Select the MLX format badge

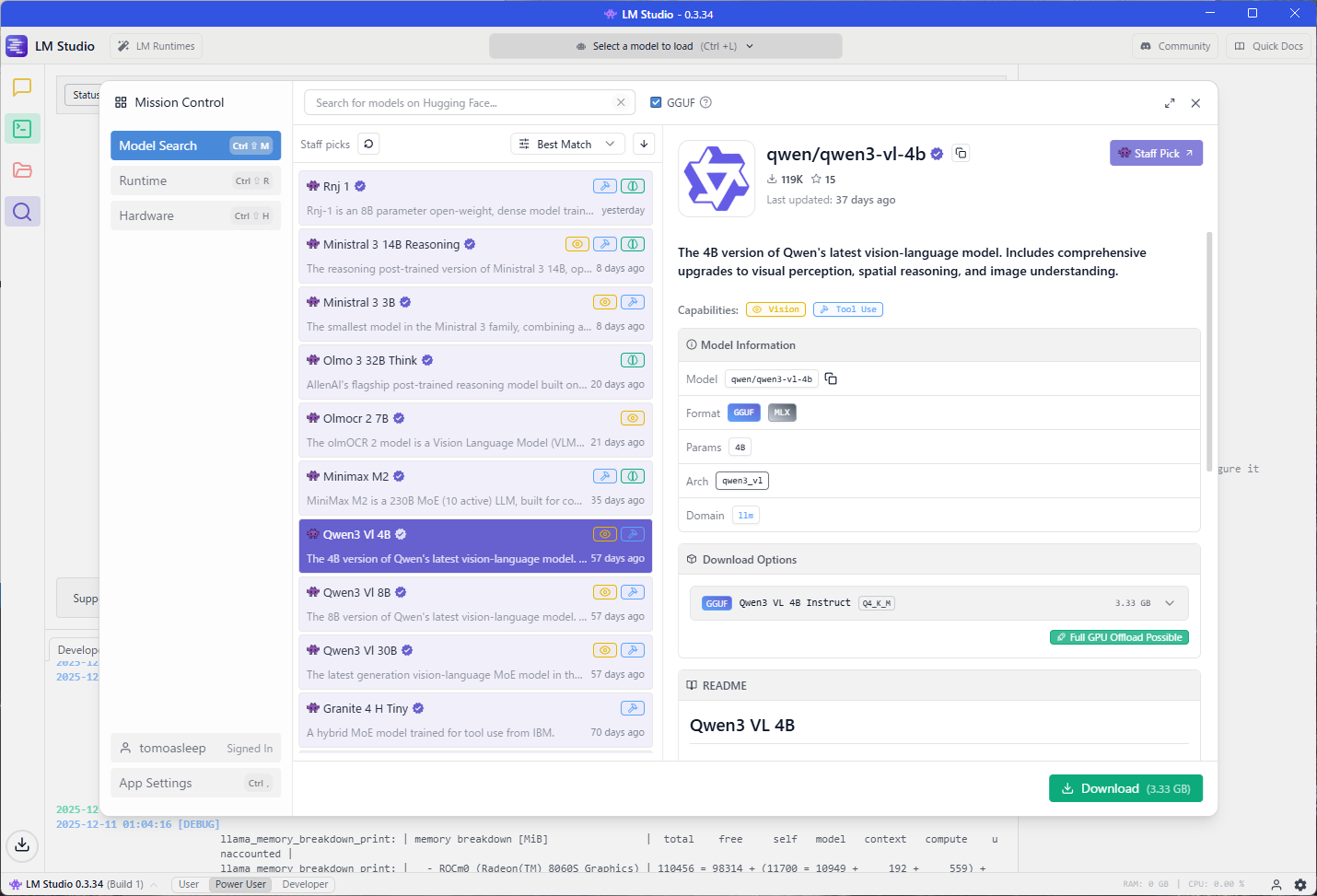coord(782,413)
